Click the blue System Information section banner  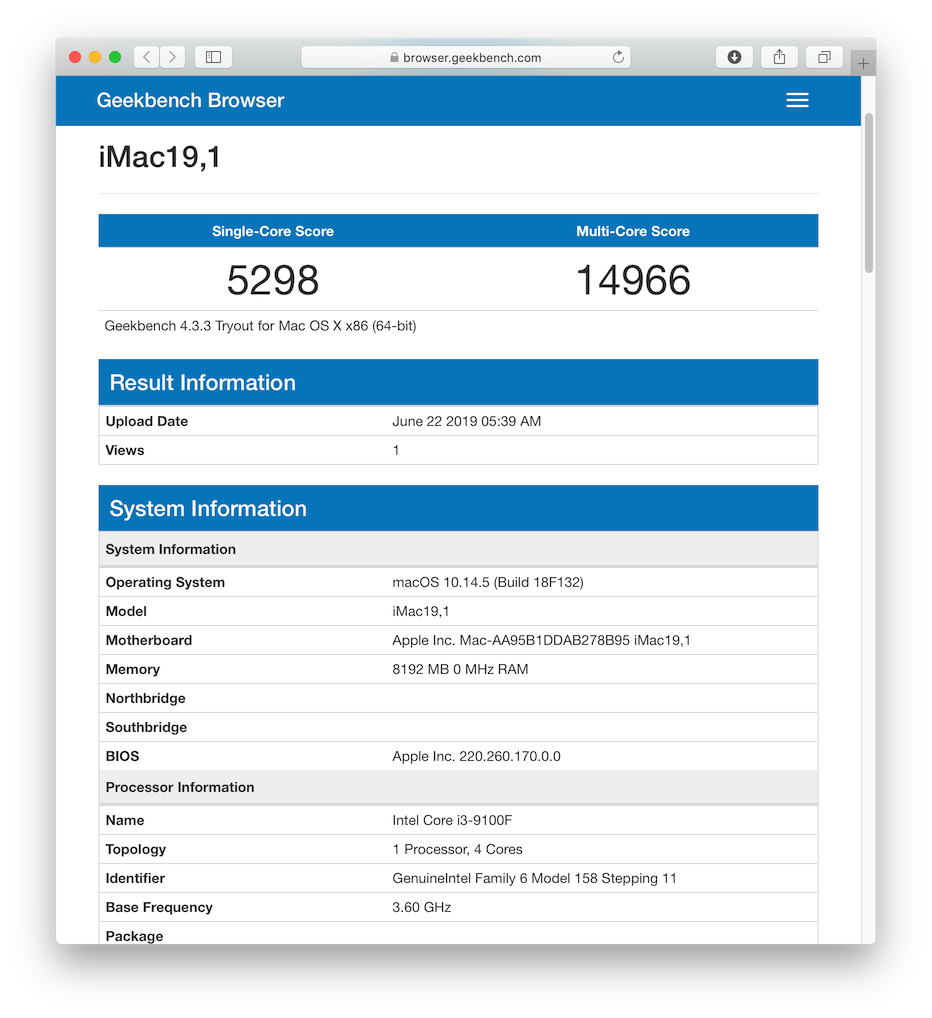(458, 508)
